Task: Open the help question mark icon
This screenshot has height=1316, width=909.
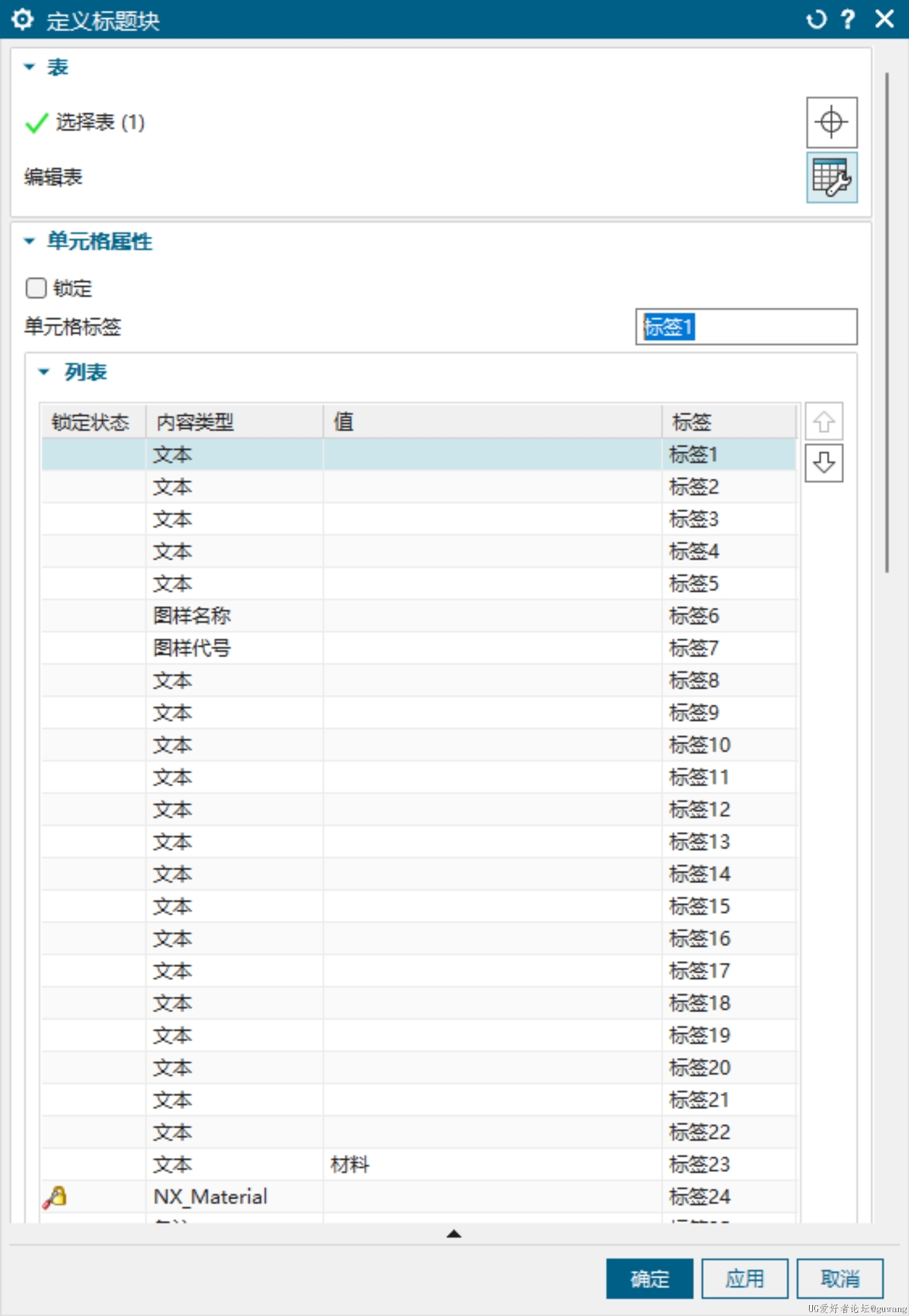Action: click(848, 19)
